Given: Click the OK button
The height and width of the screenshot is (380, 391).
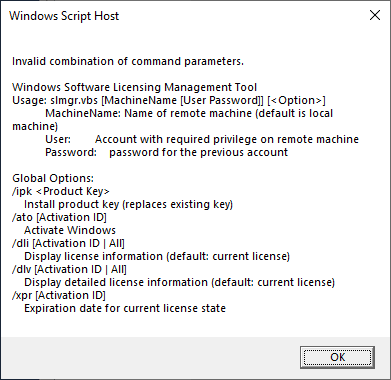Looking at the screenshot, I should pos(337,357).
